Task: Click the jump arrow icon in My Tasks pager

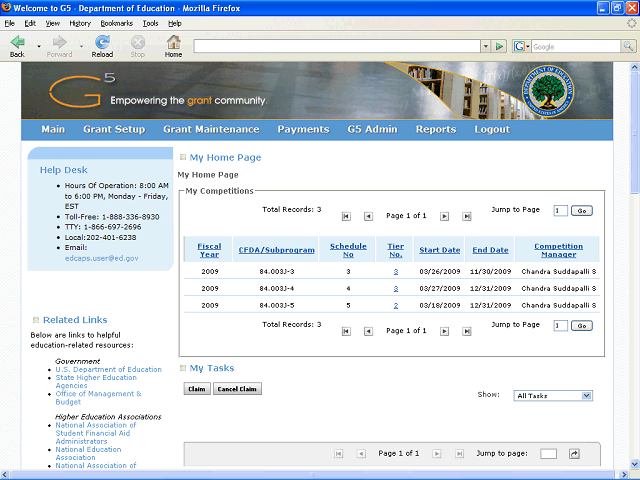Action: [574, 453]
